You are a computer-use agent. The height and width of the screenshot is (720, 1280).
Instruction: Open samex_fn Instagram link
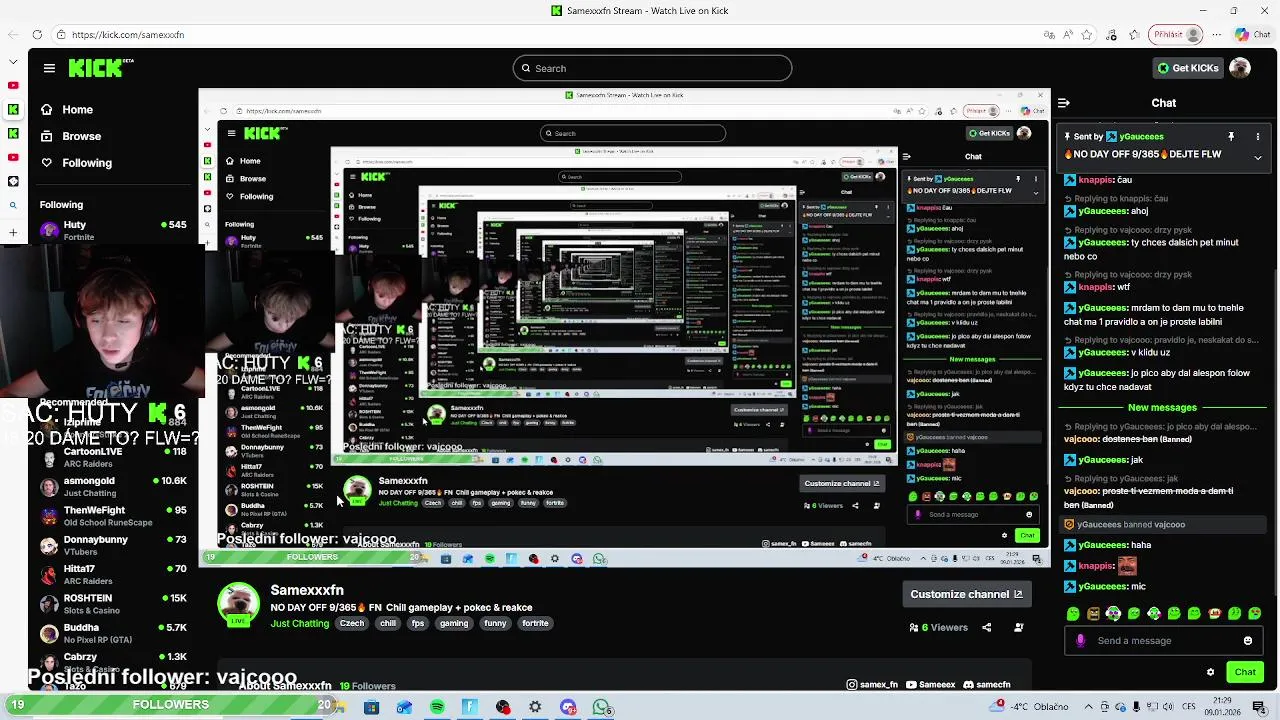coord(873,685)
